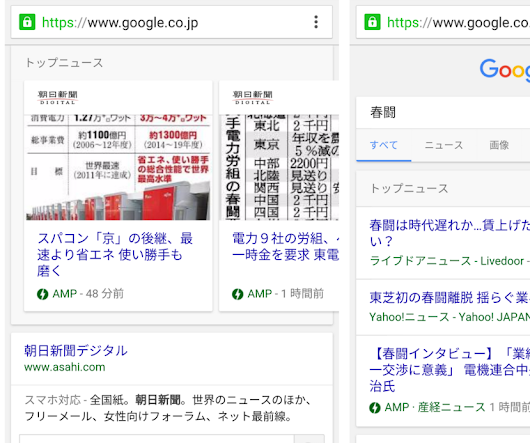
Task: Switch to the 画像 tab
Action: click(499, 145)
